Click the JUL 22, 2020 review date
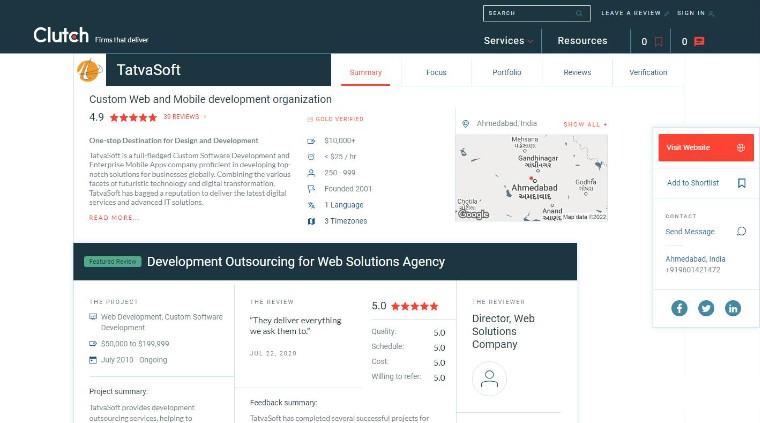 pyautogui.click(x=273, y=353)
